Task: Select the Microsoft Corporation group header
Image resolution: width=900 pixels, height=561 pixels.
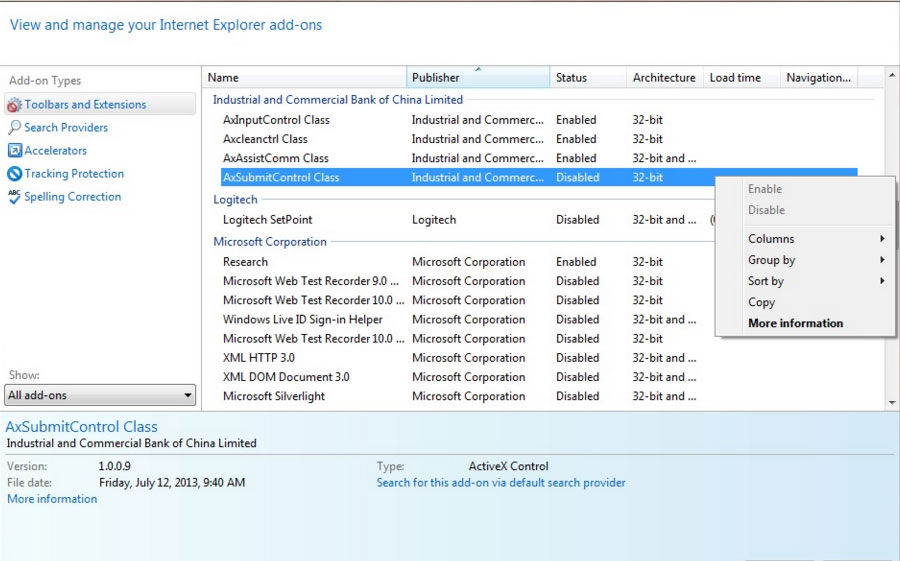Action: point(270,242)
